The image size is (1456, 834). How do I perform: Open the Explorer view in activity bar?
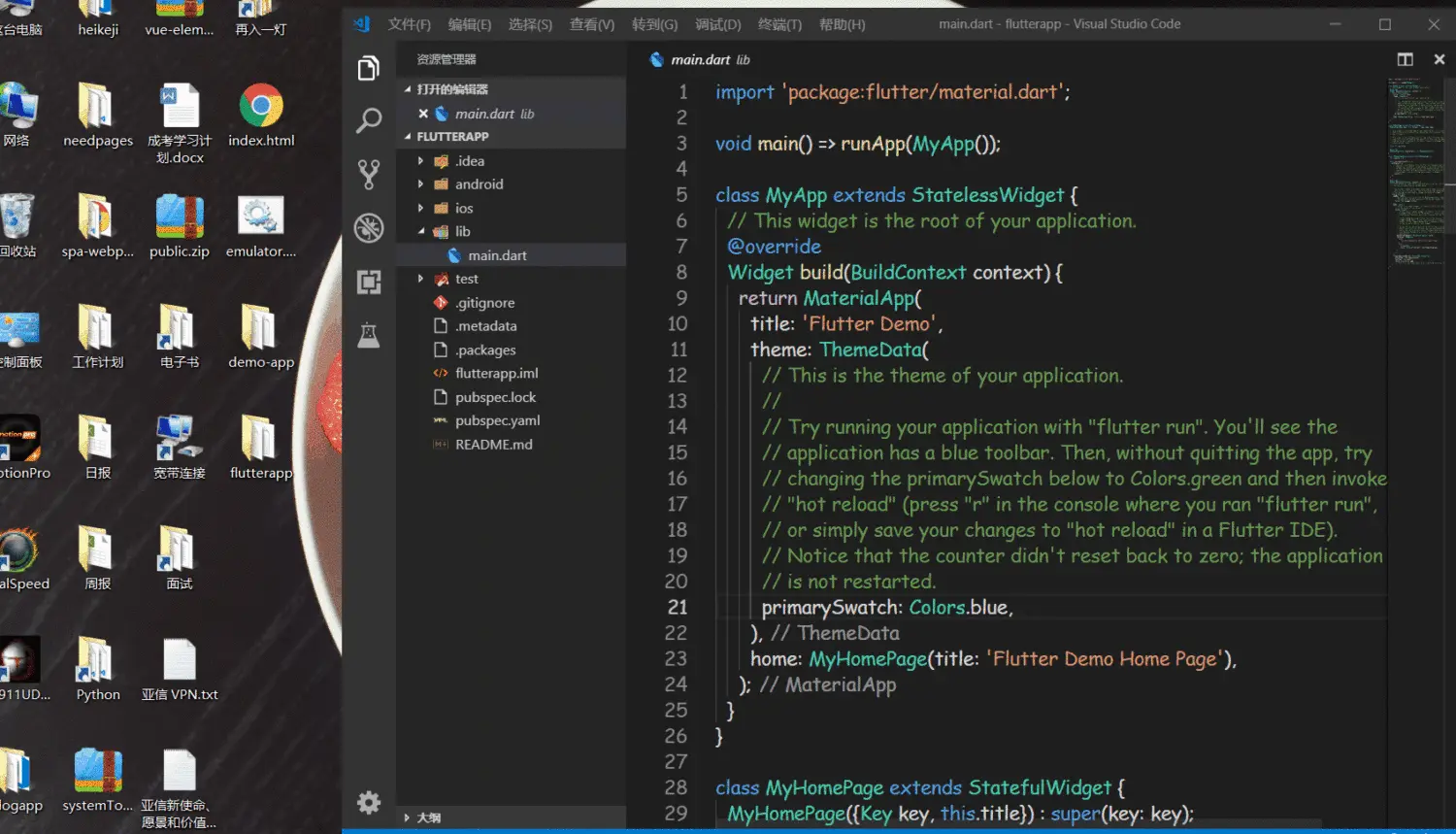pyautogui.click(x=368, y=68)
